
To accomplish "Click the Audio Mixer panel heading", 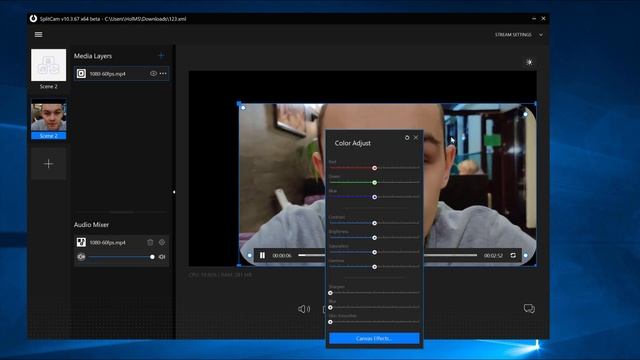I will coord(91,224).
